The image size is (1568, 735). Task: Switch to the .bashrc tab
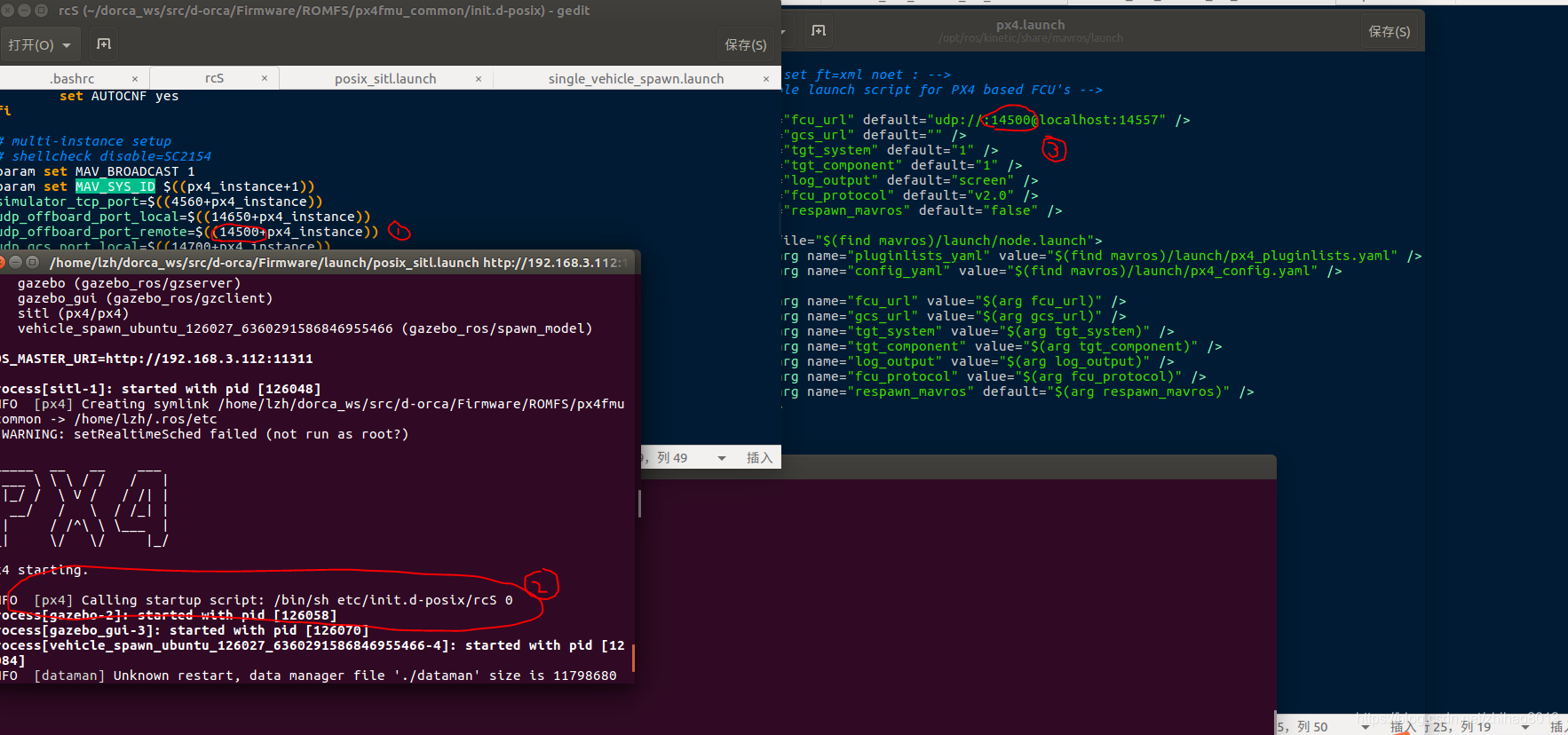coord(74,79)
